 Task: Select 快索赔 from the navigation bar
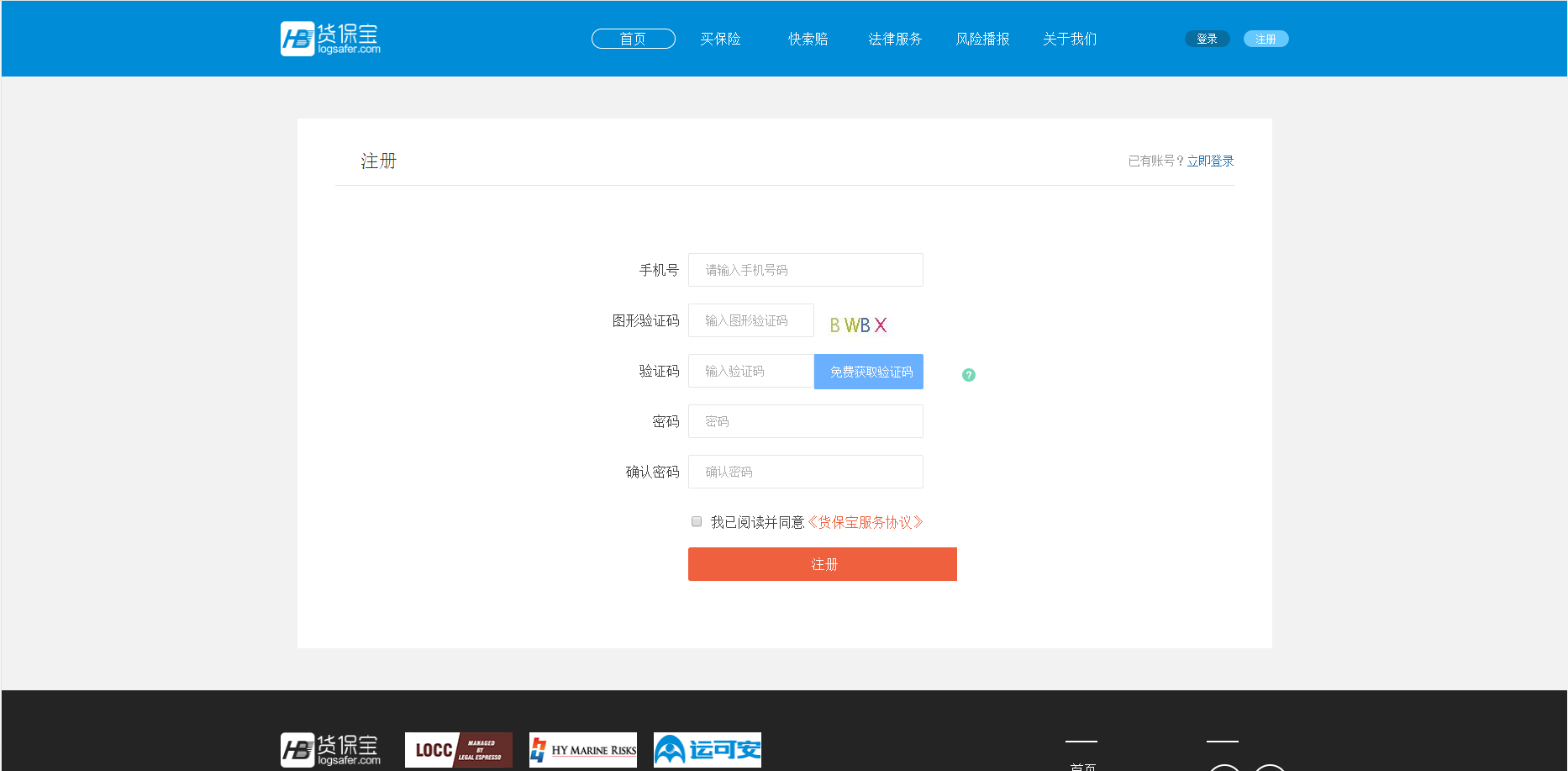tap(808, 39)
